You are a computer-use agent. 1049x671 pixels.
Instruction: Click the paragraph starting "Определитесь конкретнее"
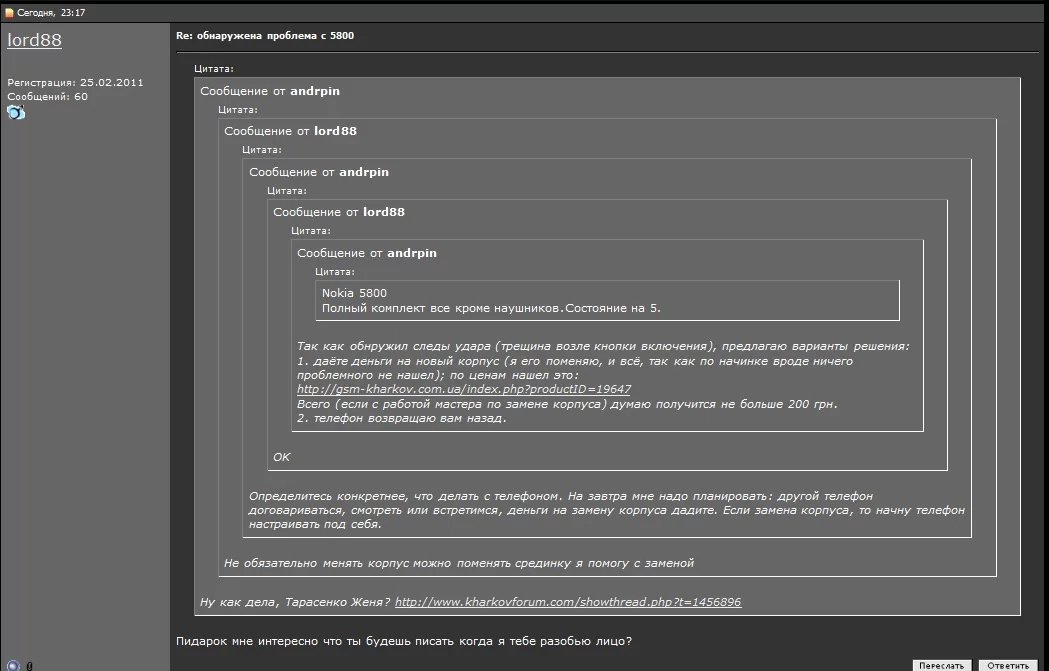tap(607, 510)
